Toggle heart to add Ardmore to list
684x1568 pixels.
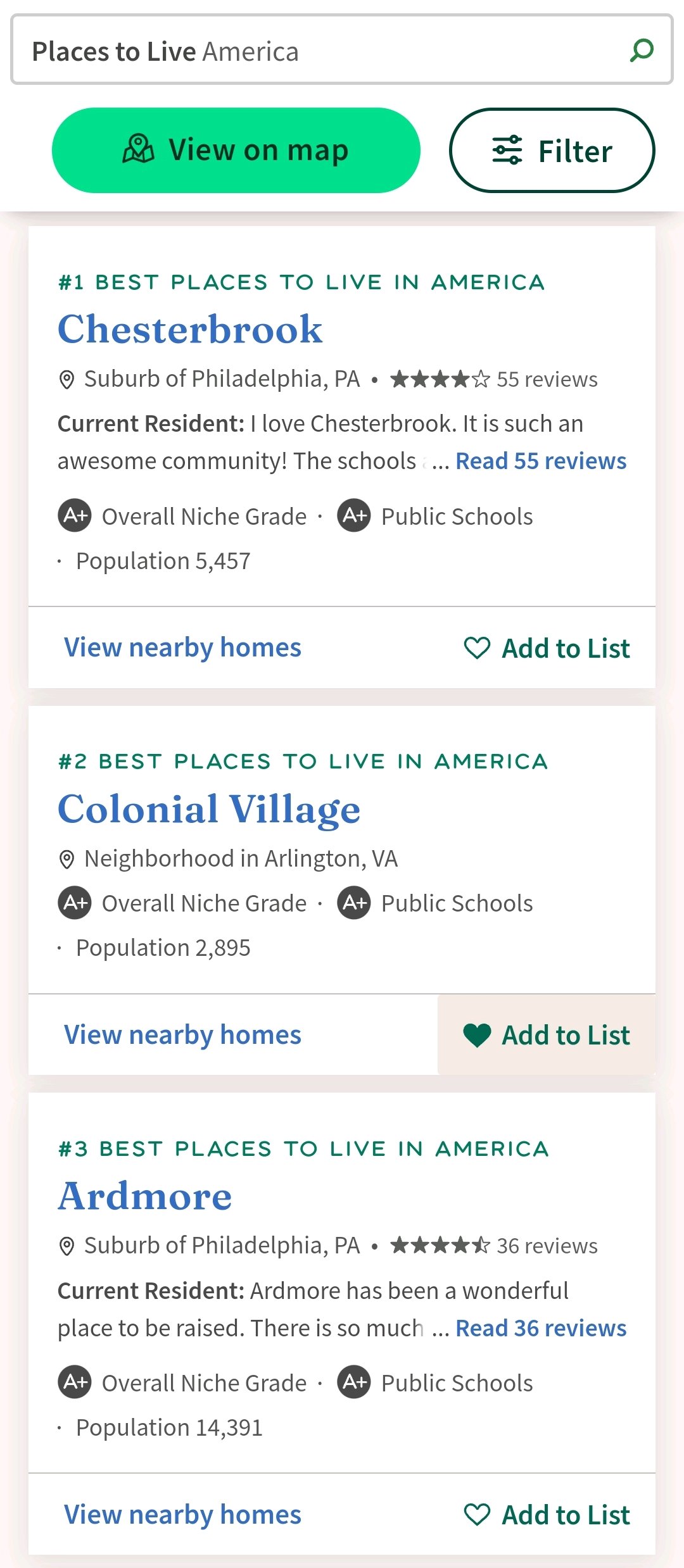[x=477, y=1514]
